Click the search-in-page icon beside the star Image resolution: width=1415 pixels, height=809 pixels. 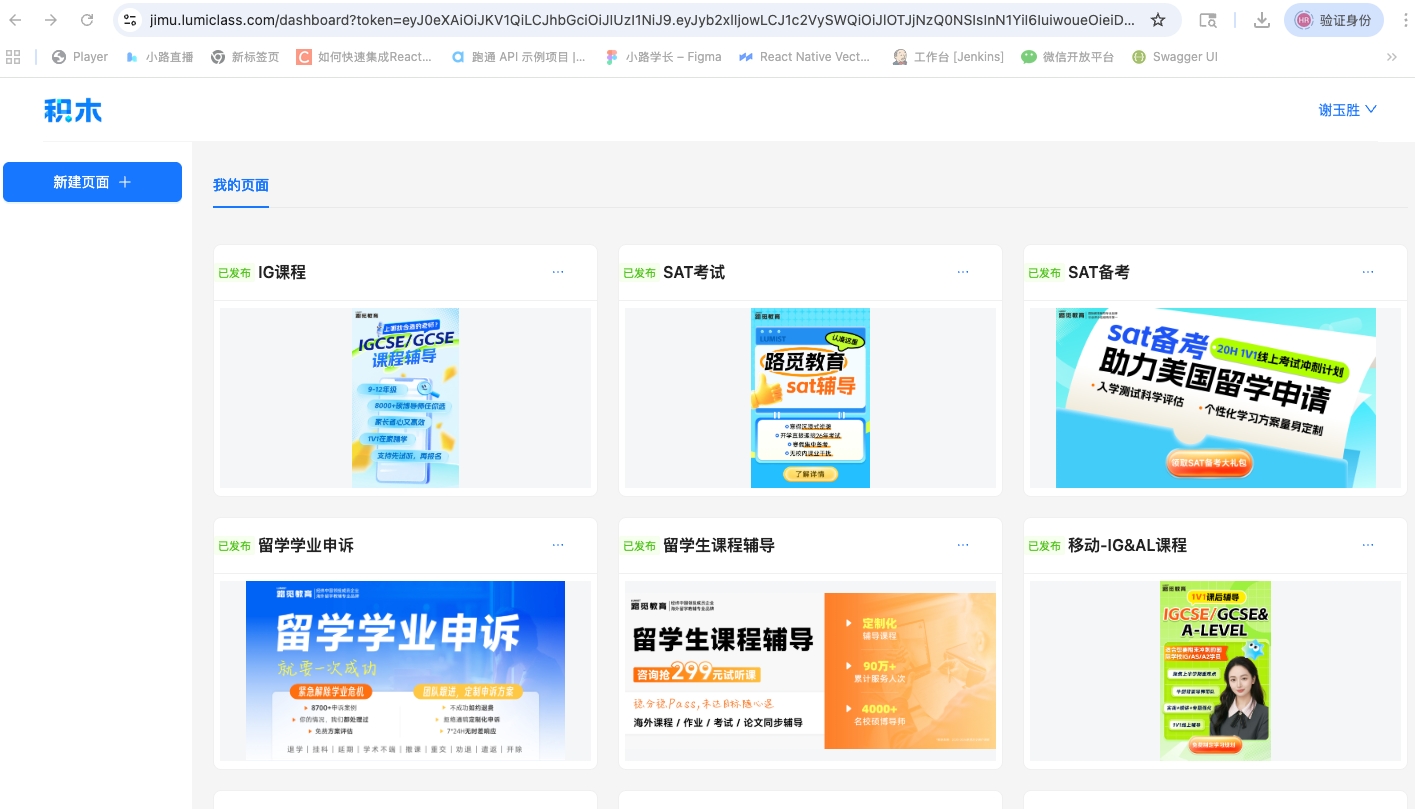coord(1209,18)
